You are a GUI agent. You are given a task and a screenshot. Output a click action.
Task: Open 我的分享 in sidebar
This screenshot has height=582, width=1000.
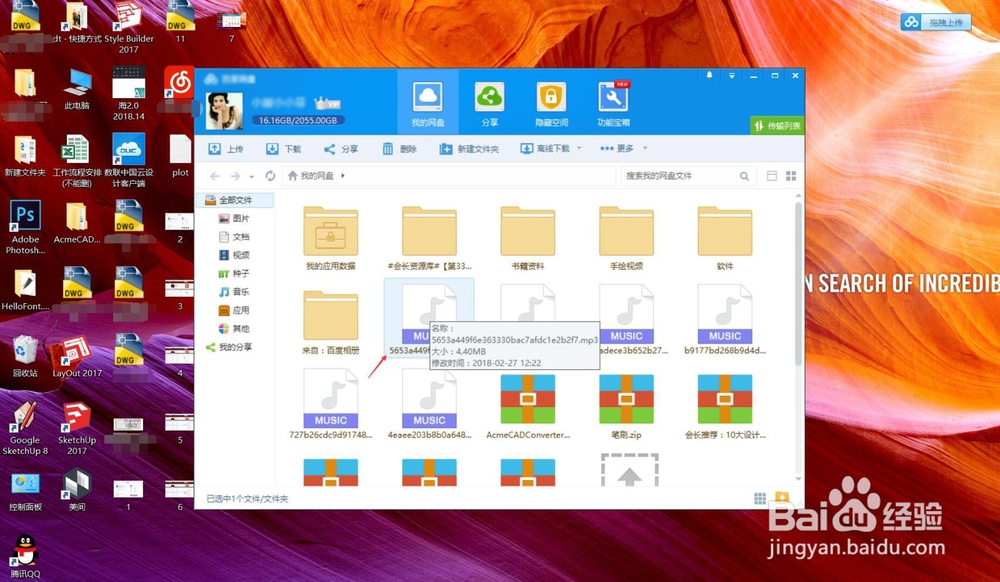tap(229, 347)
